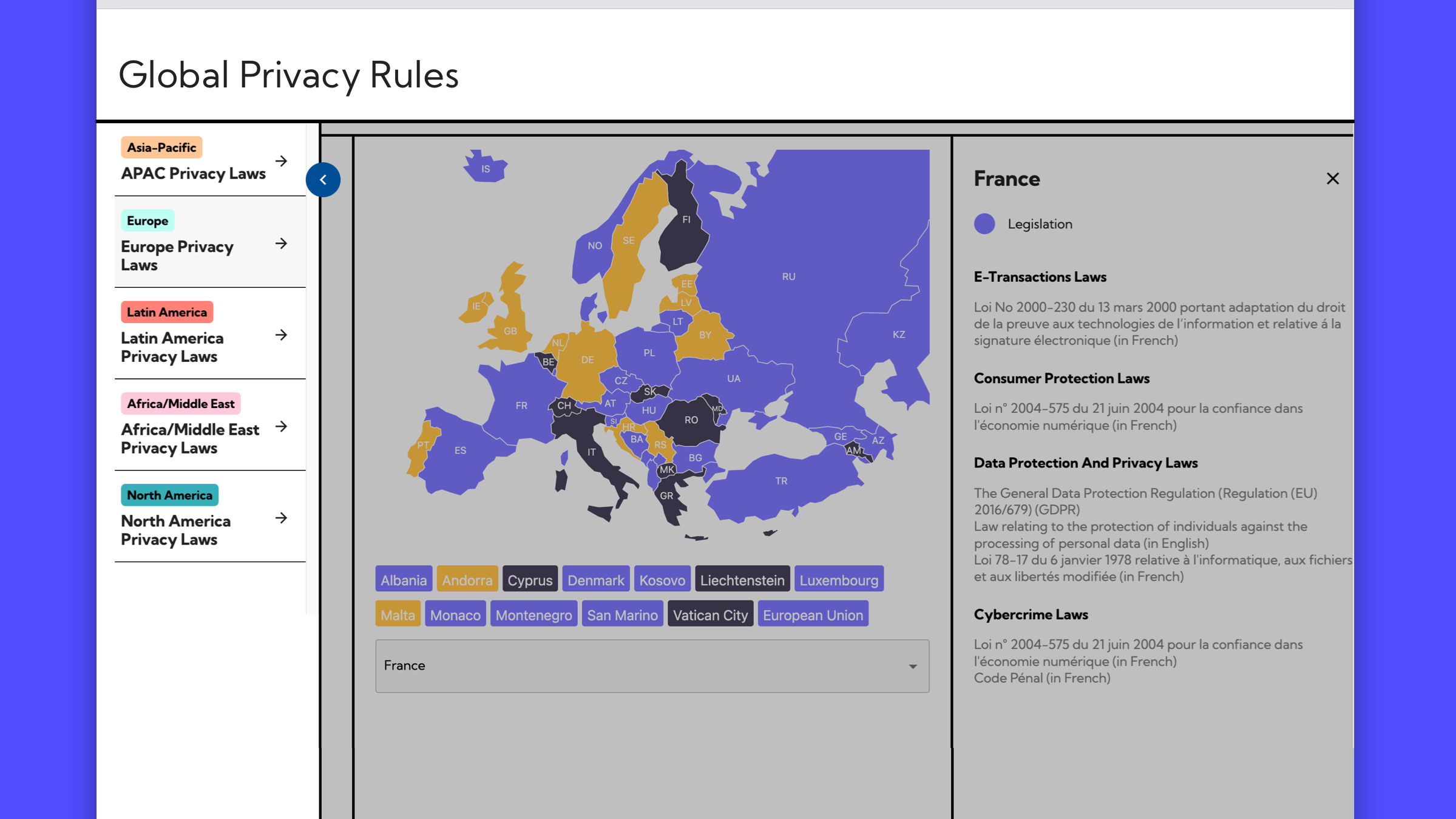Click the collapse sidebar arrow icon
This screenshot has height=819, width=1456.
(x=323, y=179)
